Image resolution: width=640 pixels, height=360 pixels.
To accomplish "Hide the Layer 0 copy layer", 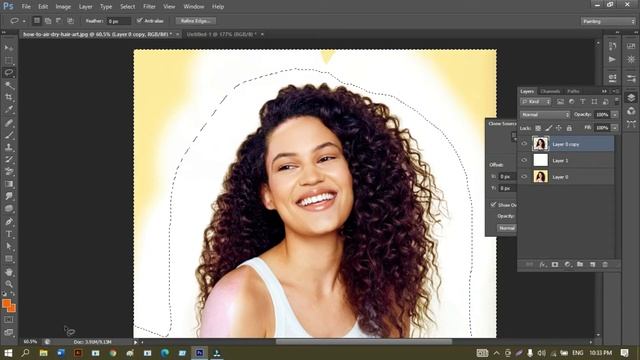I will (x=524, y=144).
